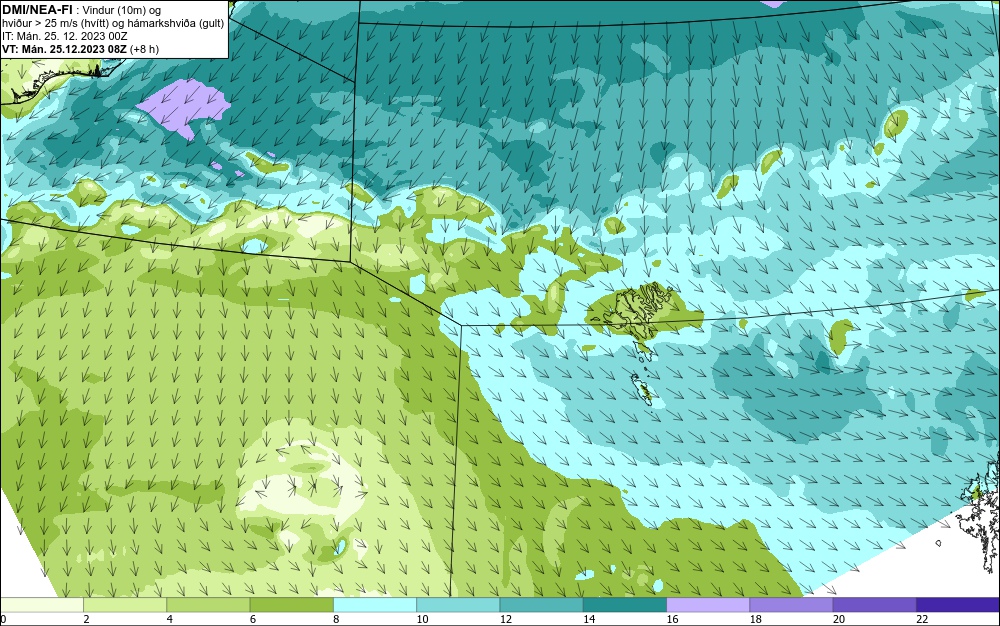Click the 18–20 m/s purple legend swatch
1000x626 pixels.
click(791, 604)
